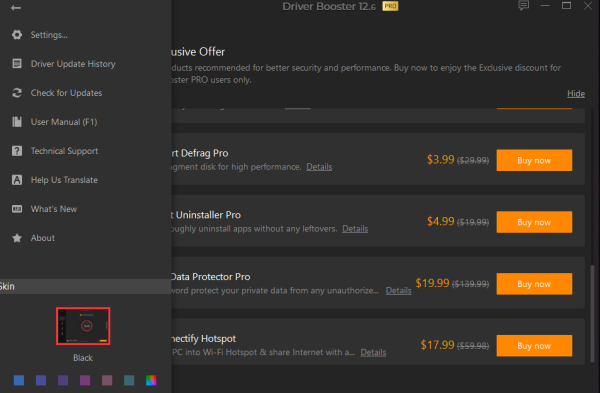Pick the indigo skin color swatch

[41, 380]
